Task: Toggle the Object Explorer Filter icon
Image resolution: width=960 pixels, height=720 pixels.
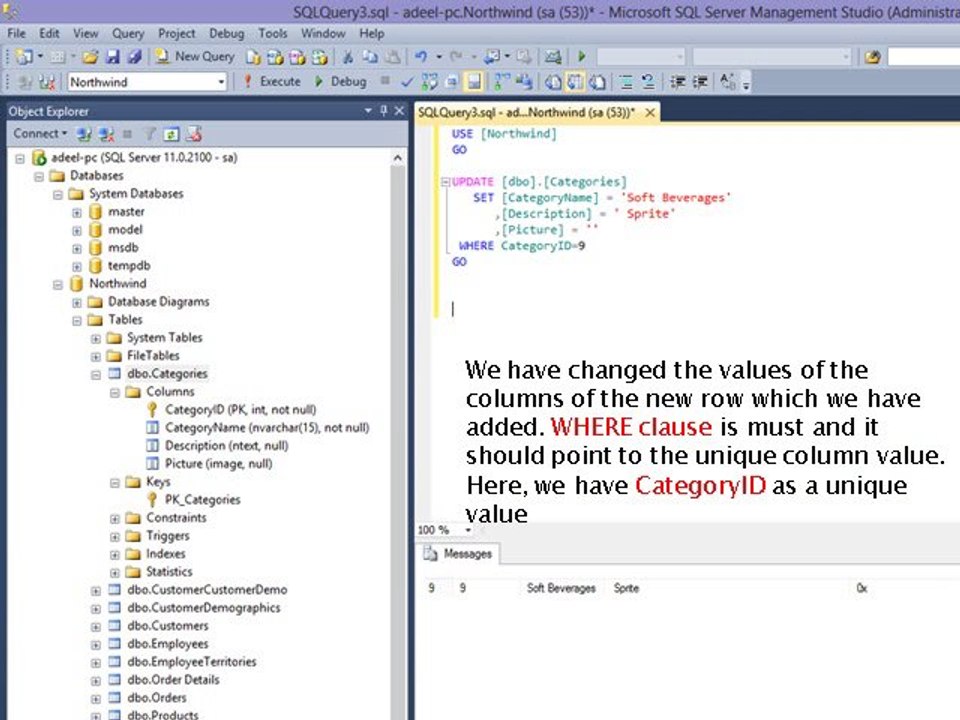Action: [x=149, y=133]
